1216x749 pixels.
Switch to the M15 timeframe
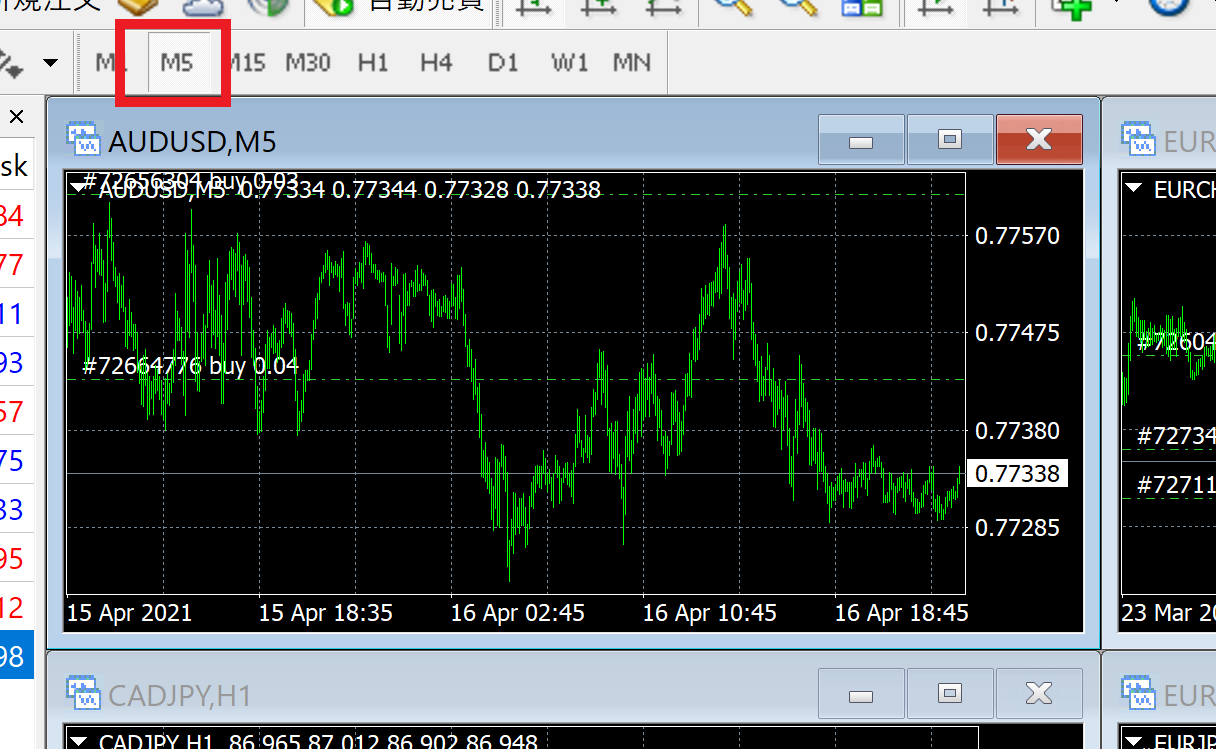[246, 63]
